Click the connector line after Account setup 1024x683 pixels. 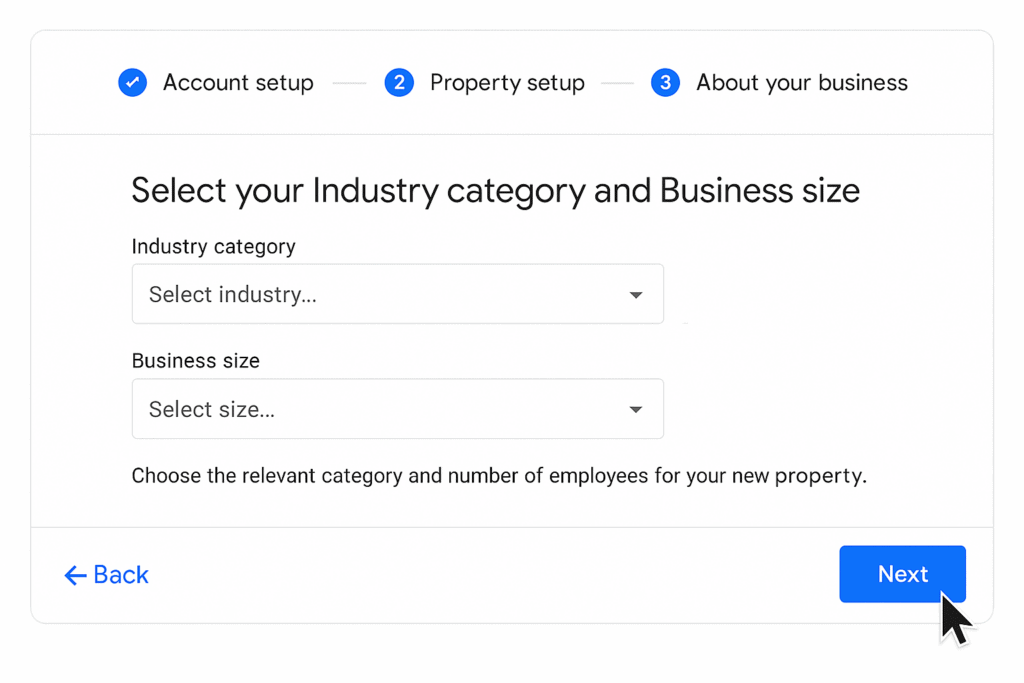point(349,83)
